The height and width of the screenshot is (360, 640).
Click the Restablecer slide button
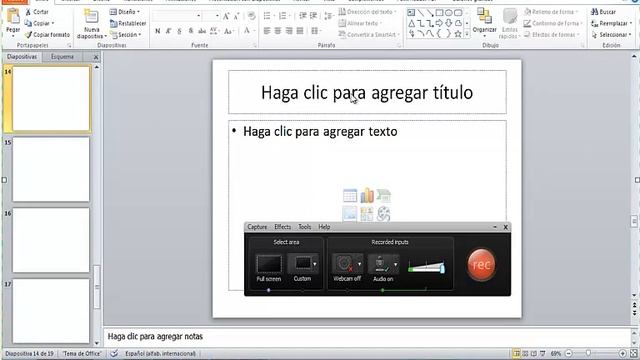(128, 23)
